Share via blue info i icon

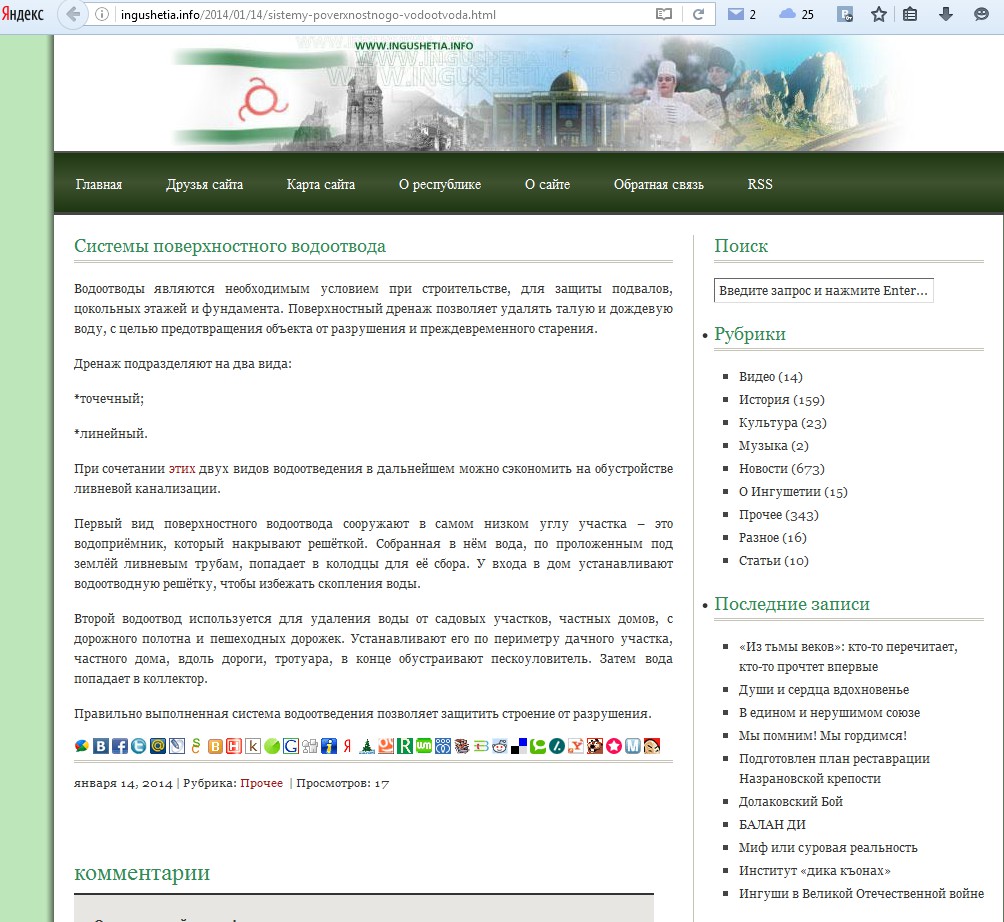pos(329,746)
